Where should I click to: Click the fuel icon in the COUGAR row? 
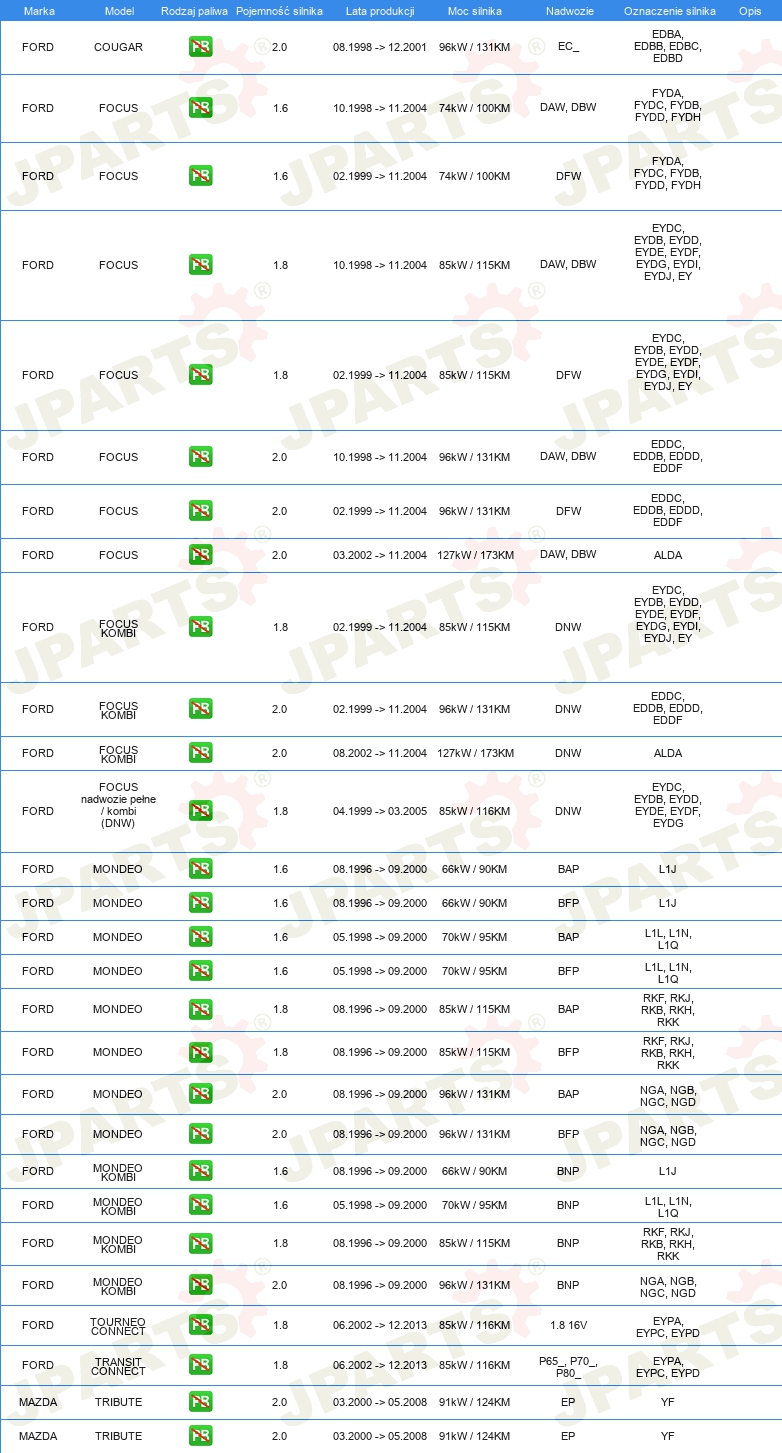200,47
